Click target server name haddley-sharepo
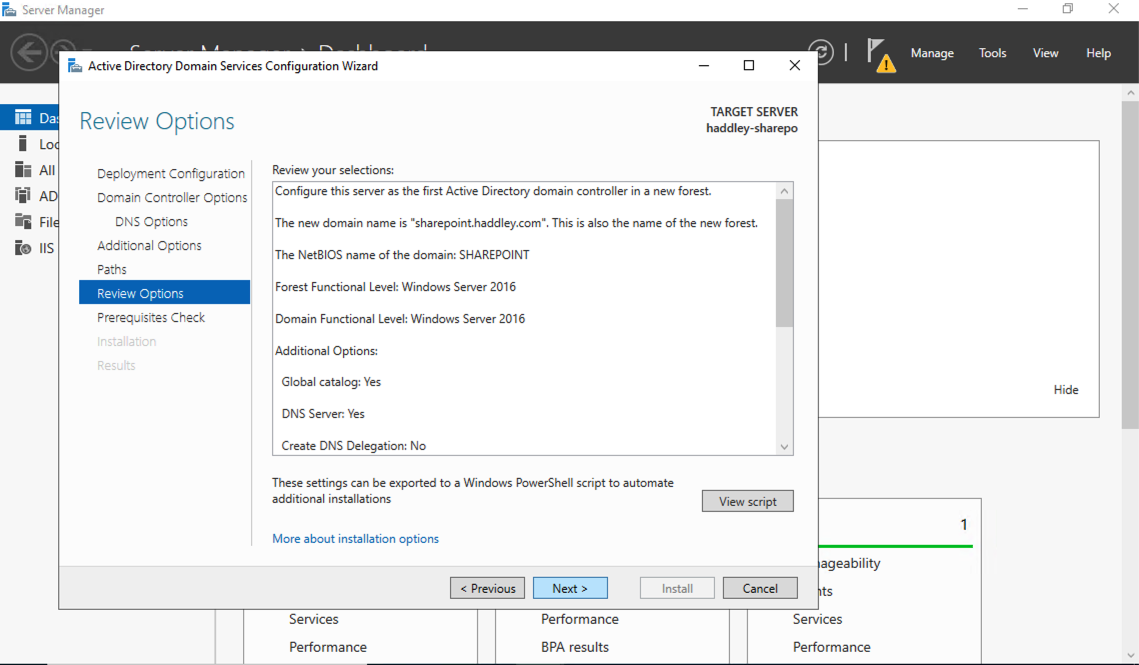 point(752,129)
